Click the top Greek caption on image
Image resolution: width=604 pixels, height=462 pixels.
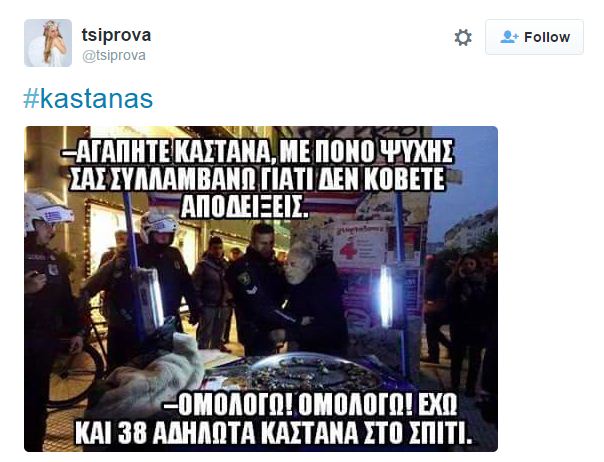(258, 179)
